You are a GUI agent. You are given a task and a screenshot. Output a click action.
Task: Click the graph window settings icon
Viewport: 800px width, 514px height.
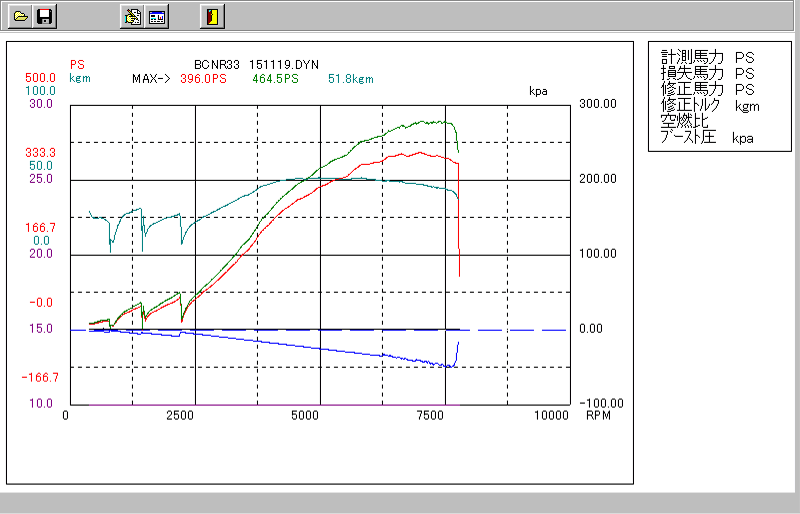(x=157, y=16)
